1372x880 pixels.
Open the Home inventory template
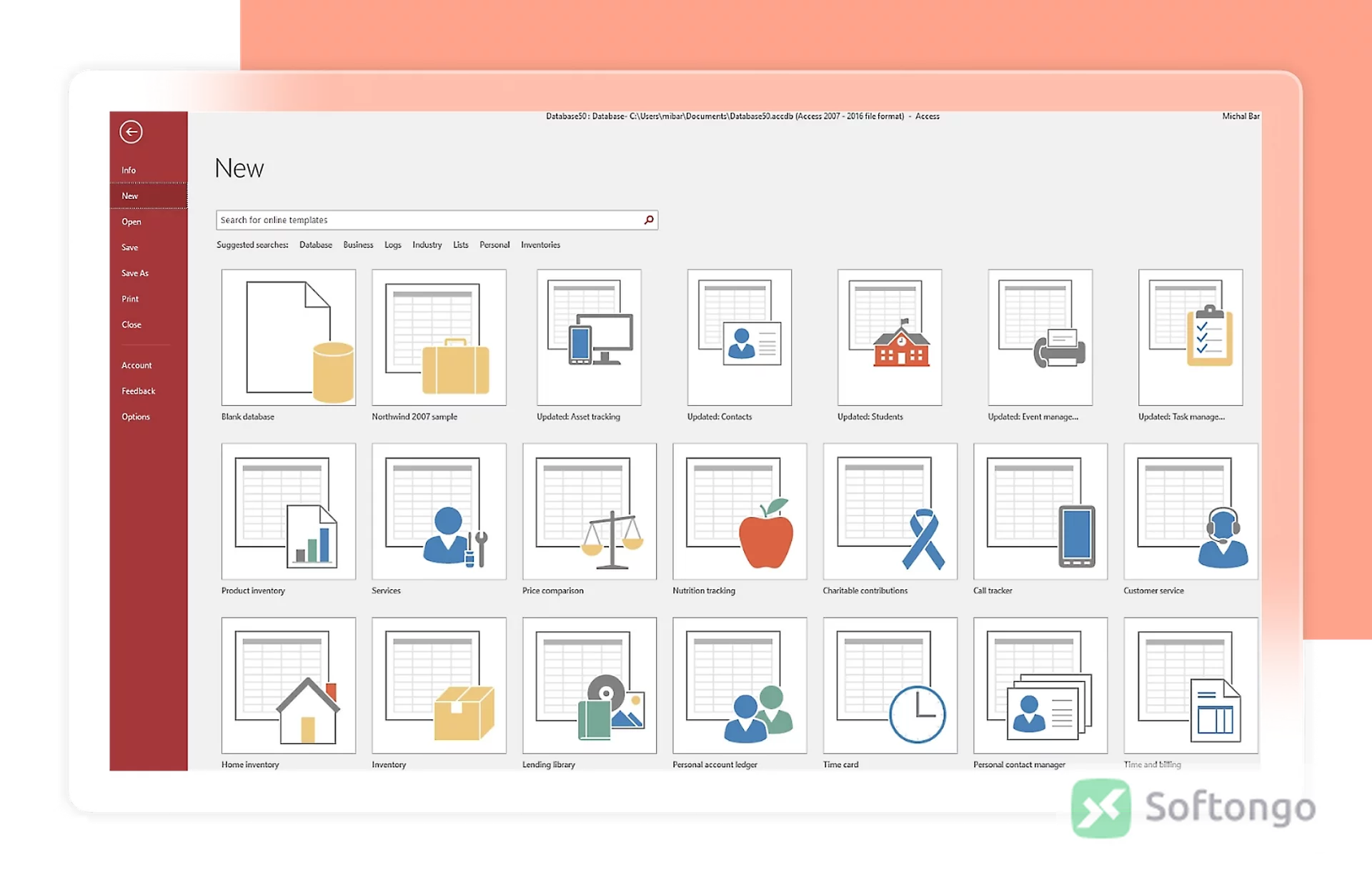(289, 686)
